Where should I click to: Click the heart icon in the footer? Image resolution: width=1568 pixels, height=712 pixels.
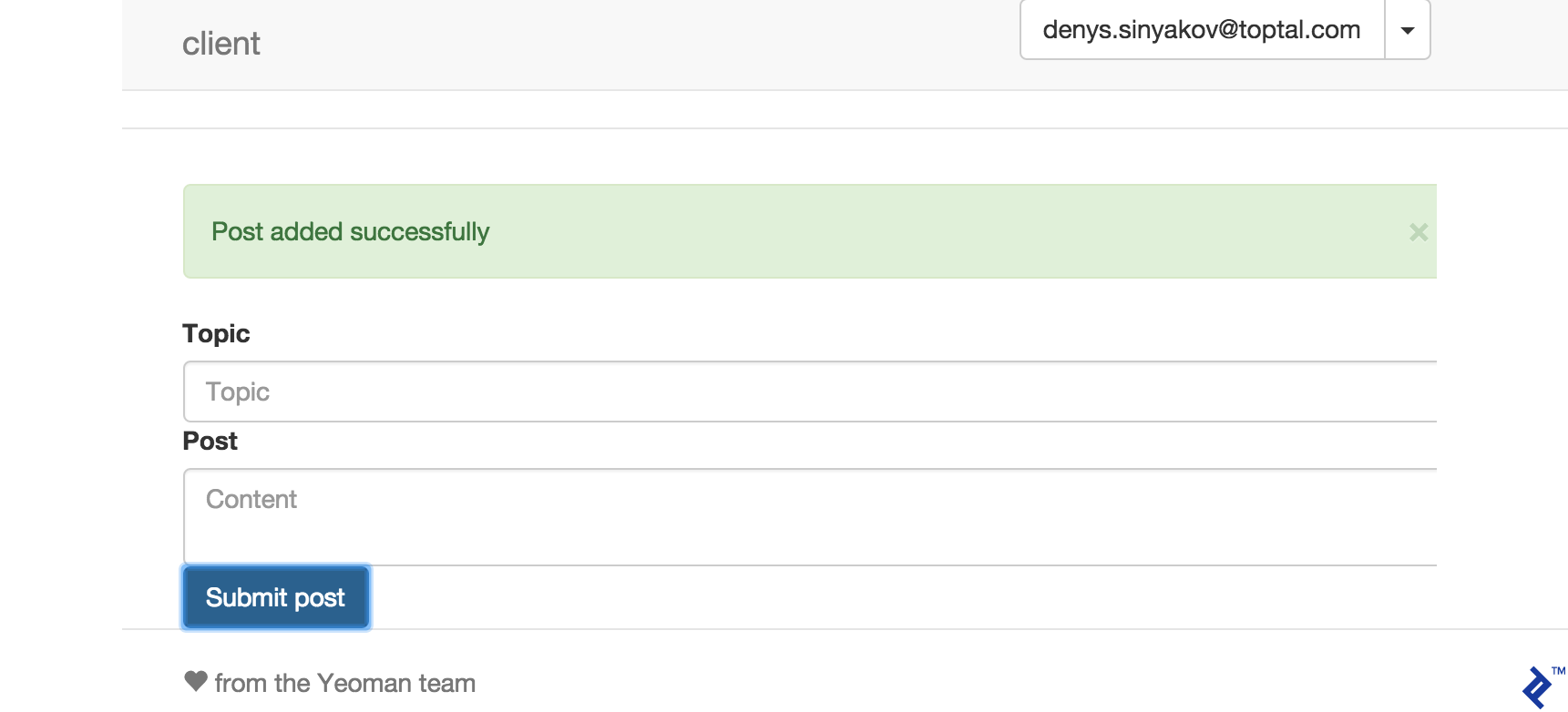196,681
